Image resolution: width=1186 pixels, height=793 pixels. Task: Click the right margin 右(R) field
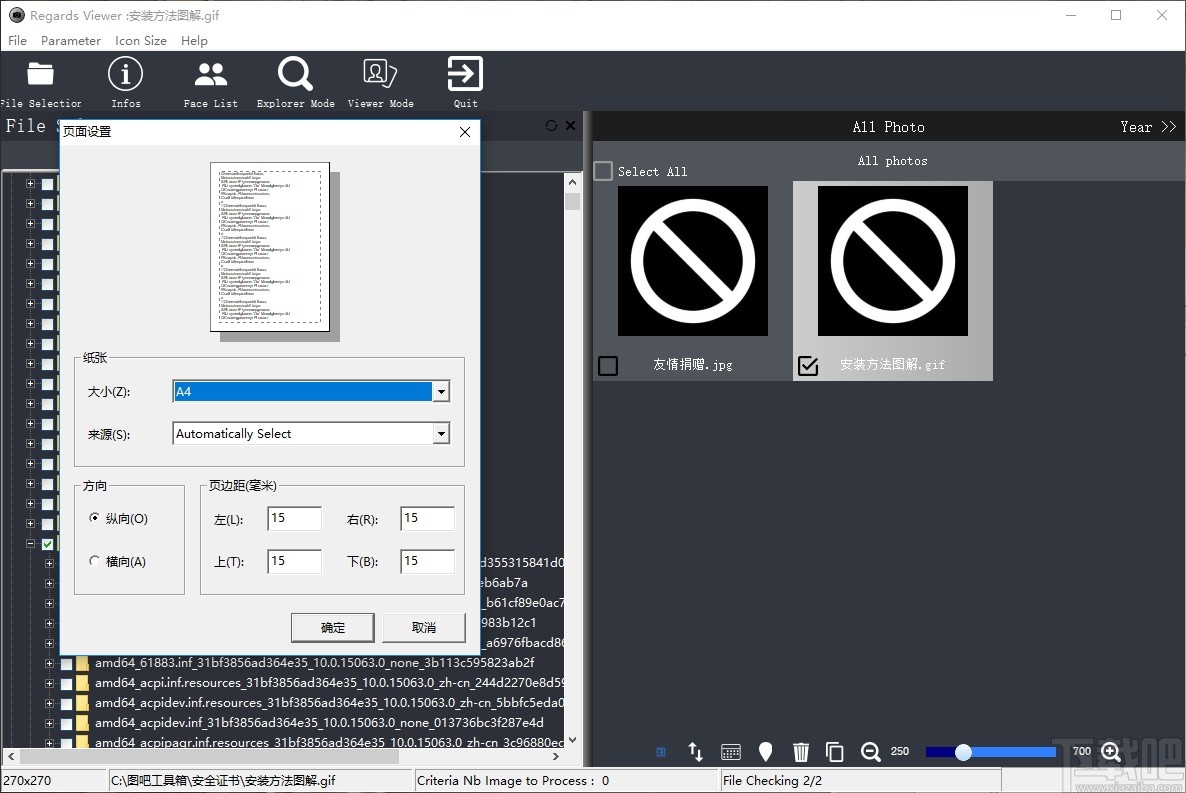coord(427,518)
